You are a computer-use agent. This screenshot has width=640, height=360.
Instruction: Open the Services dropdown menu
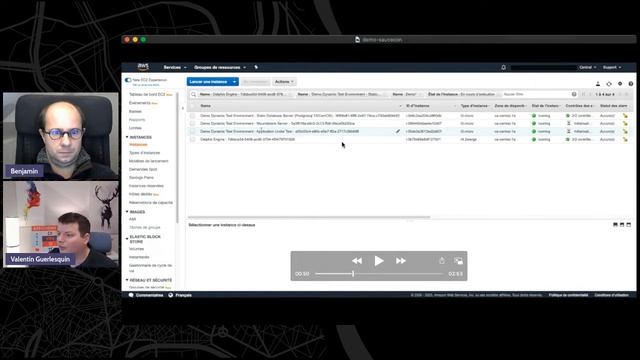175,67
